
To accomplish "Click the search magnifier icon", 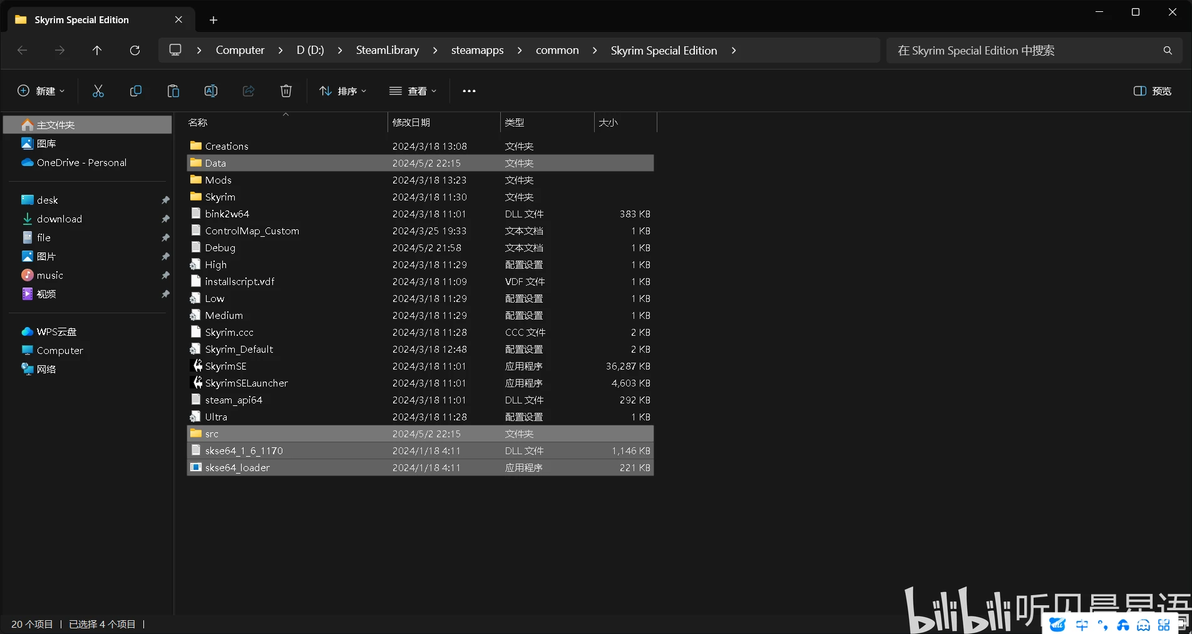I will 1168,51.
